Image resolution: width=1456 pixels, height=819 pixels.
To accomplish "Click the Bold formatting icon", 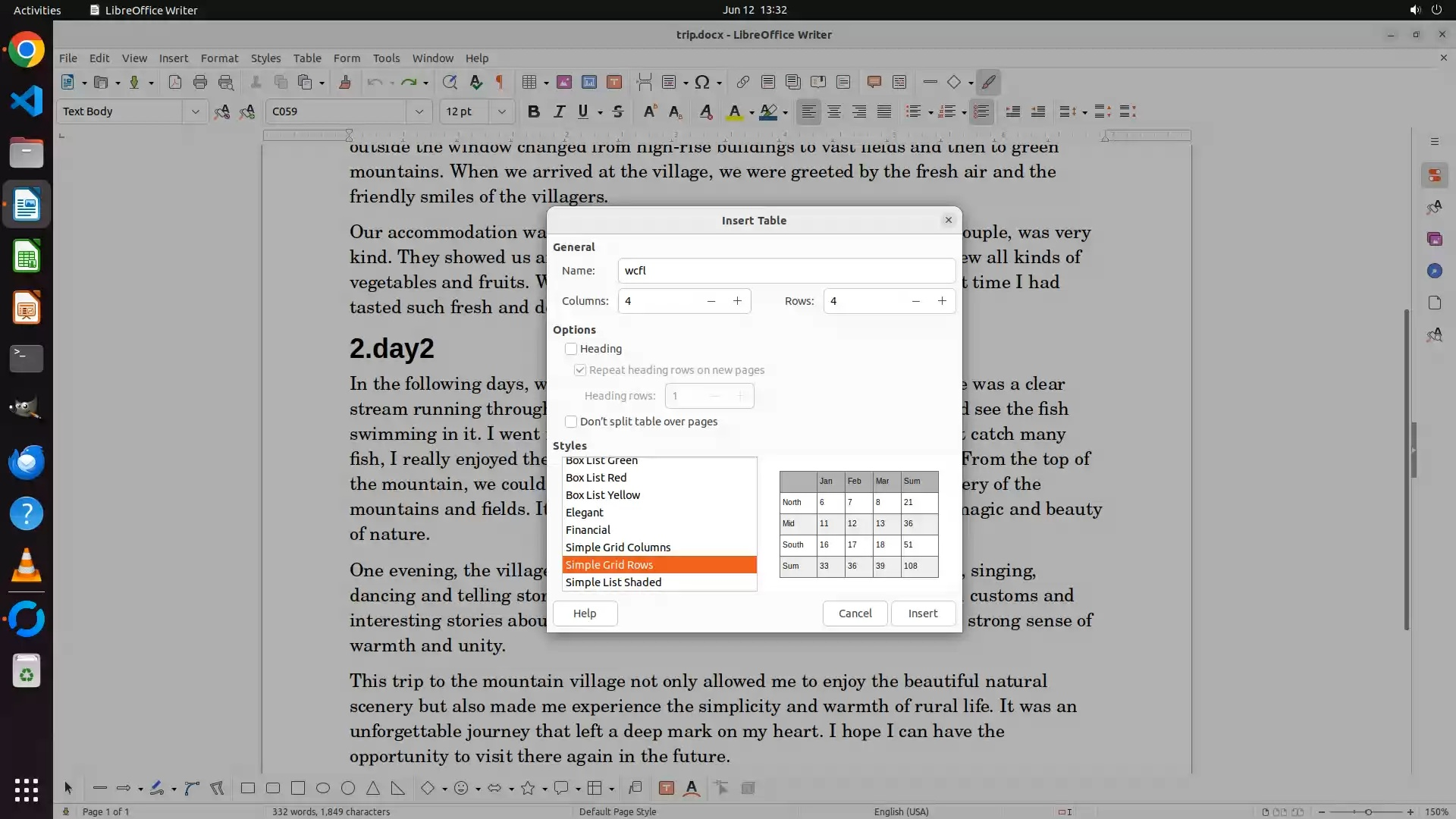I will [533, 111].
